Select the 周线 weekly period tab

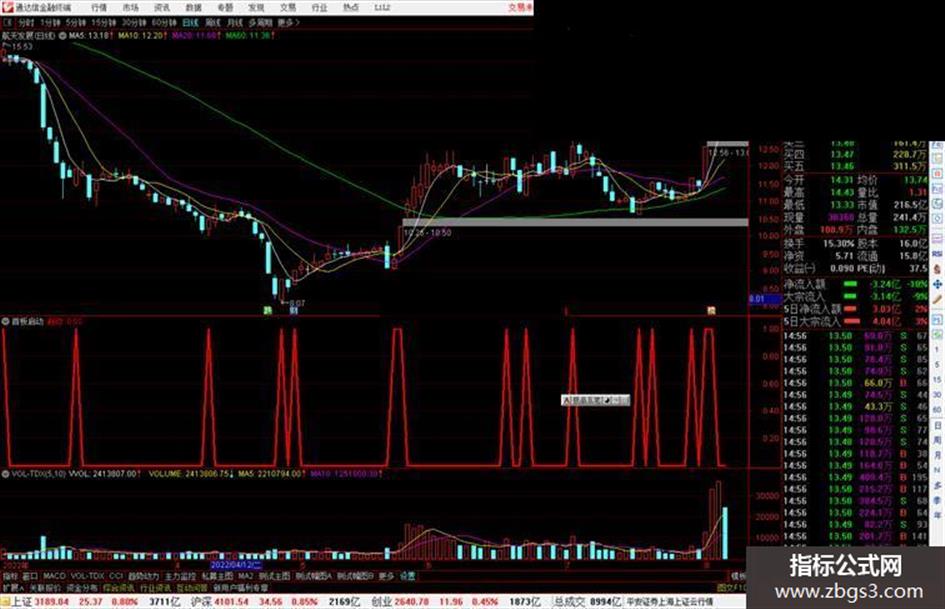point(213,23)
